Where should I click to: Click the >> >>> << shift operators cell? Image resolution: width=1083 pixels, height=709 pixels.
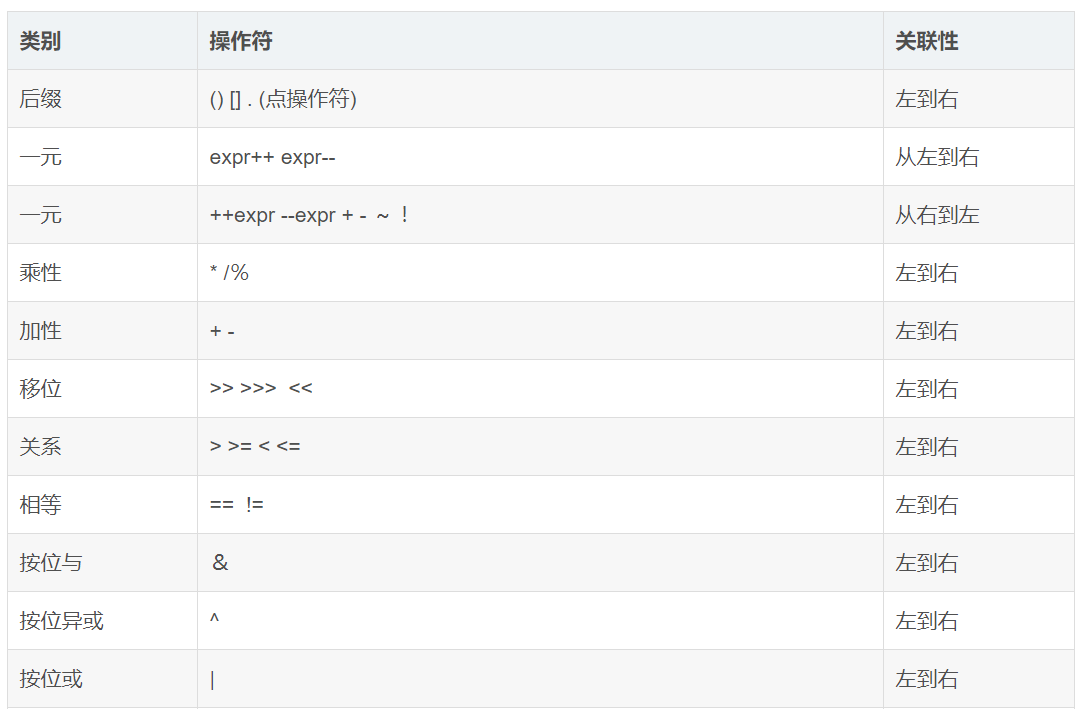point(540,389)
